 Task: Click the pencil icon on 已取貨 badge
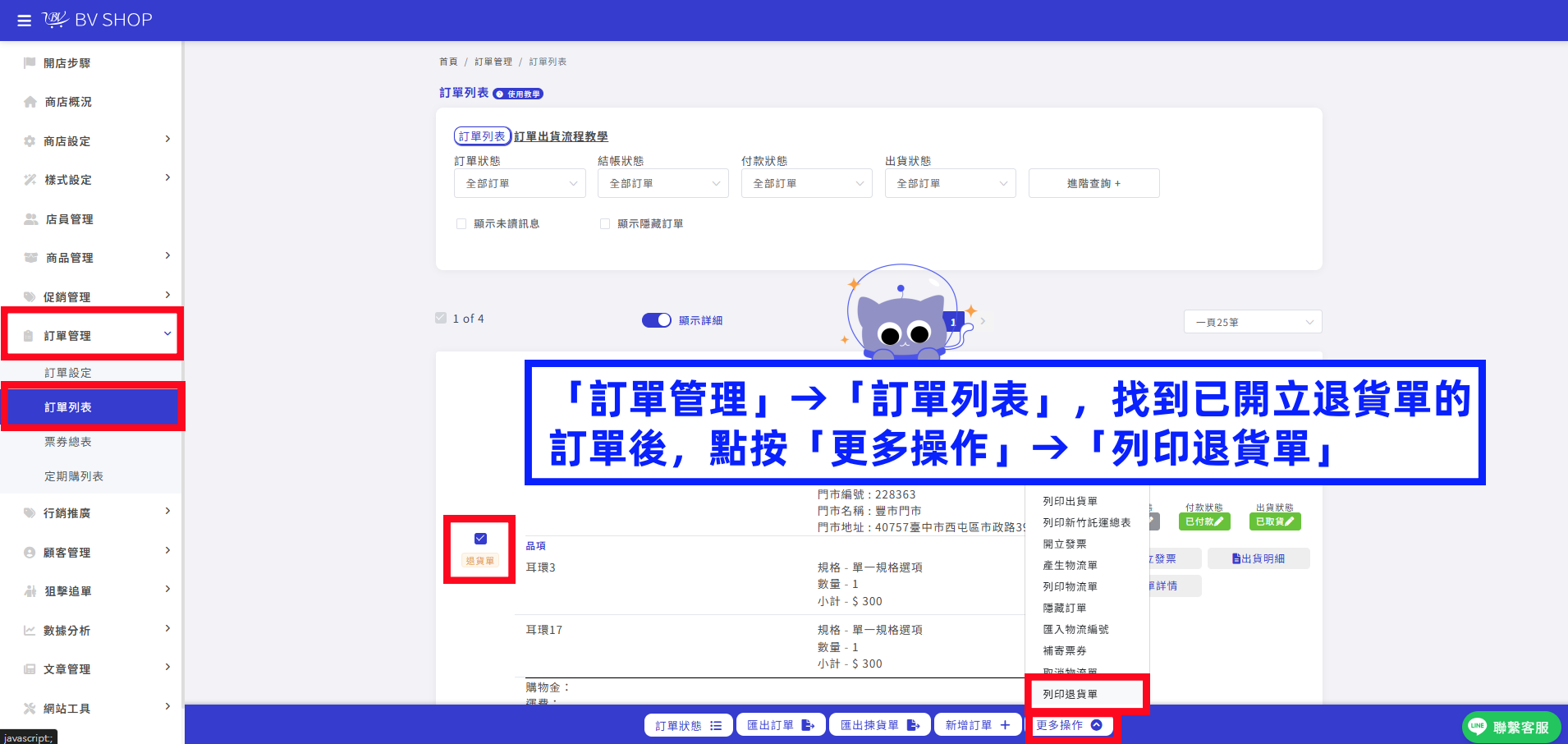point(1290,521)
